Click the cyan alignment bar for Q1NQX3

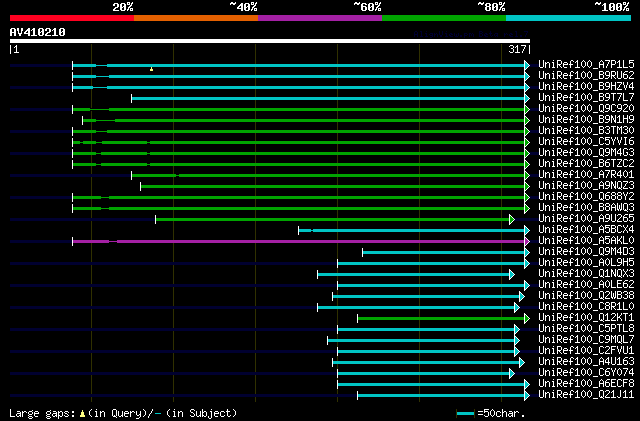tap(416, 274)
